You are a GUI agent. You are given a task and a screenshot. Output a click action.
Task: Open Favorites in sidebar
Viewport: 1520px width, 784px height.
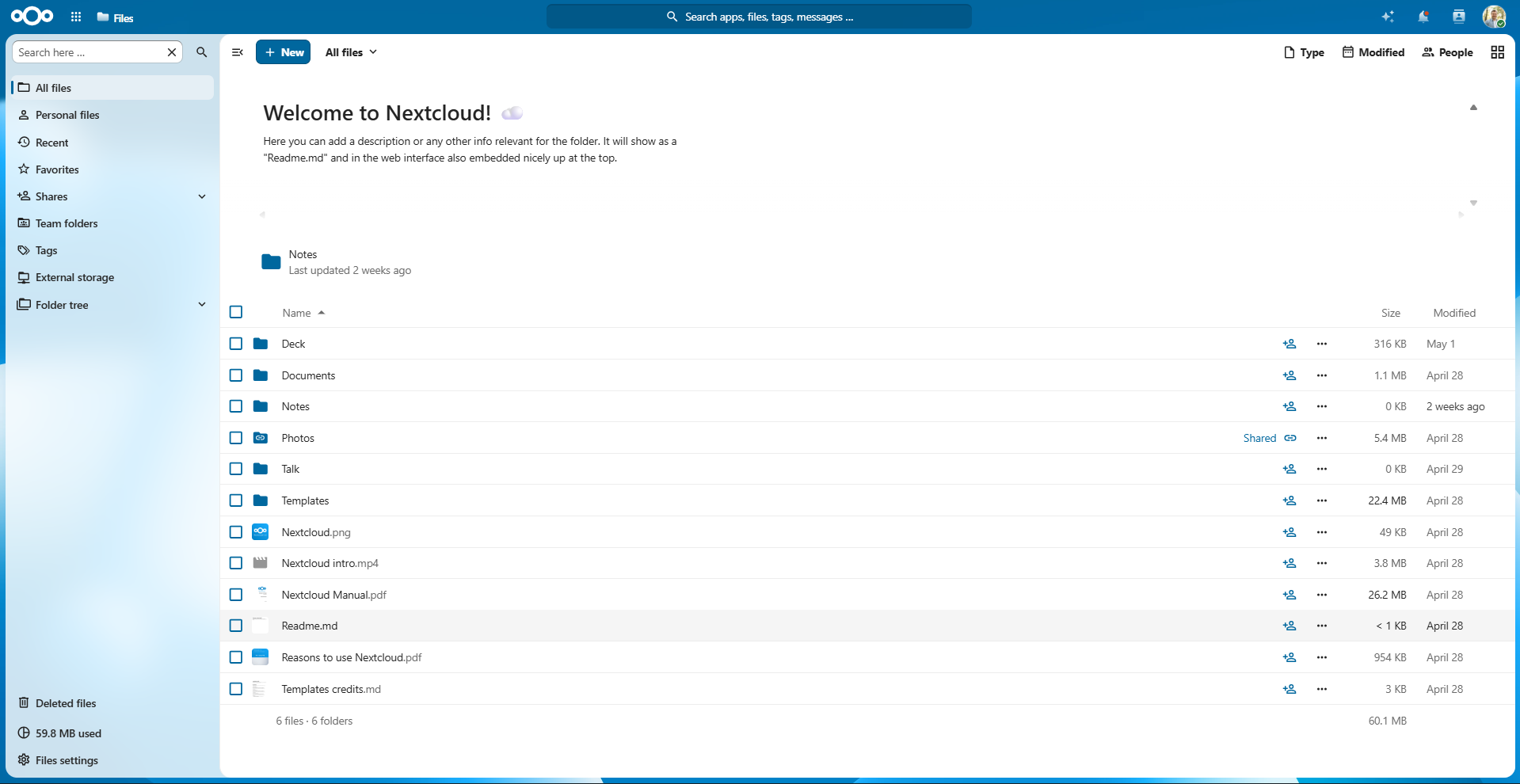click(x=112, y=169)
